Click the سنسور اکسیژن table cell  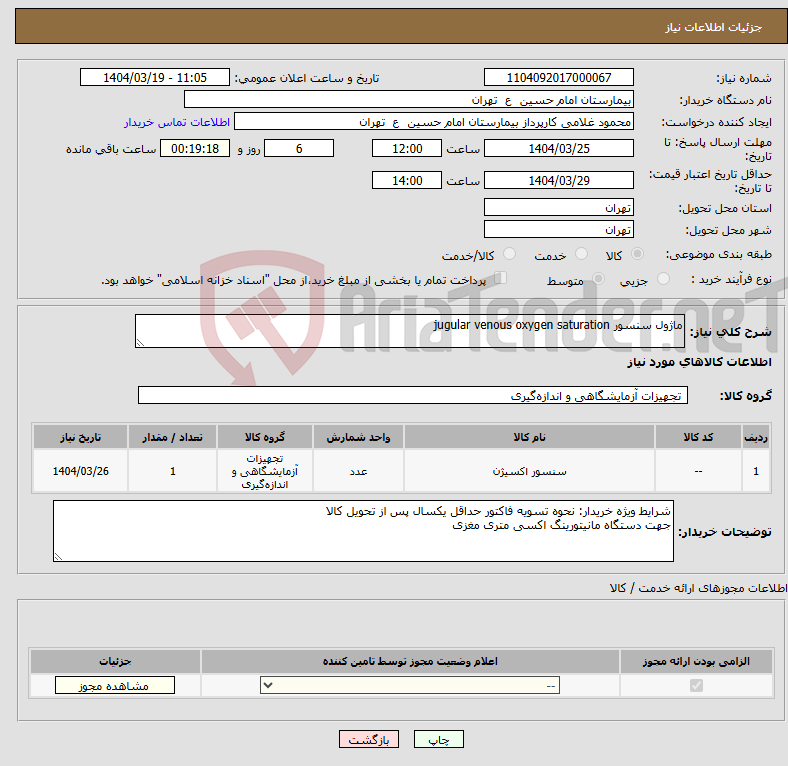coord(529,471)
